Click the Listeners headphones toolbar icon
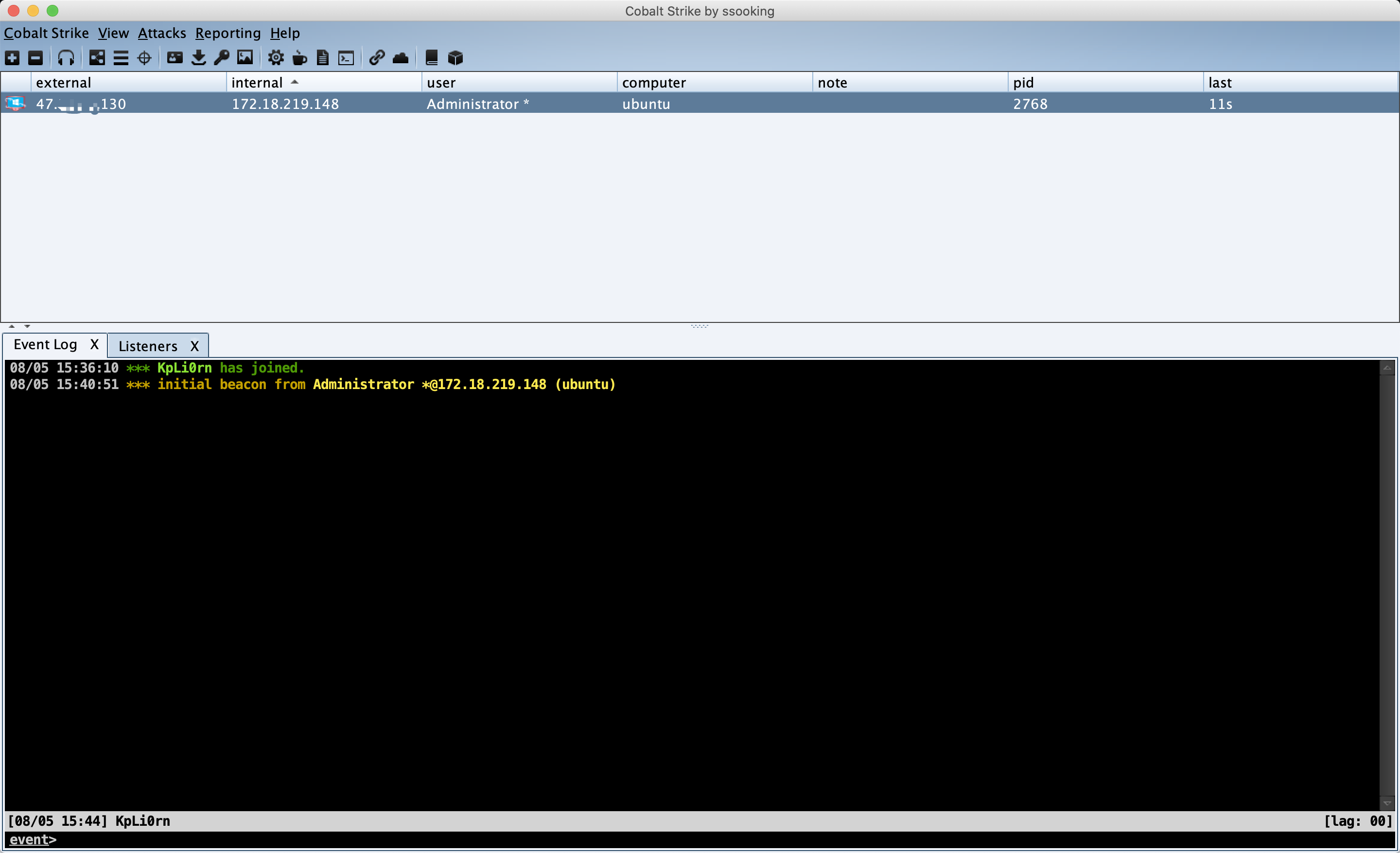This screenshot has height=853, width=1400. pyautogui.click(x=66, y=57)
